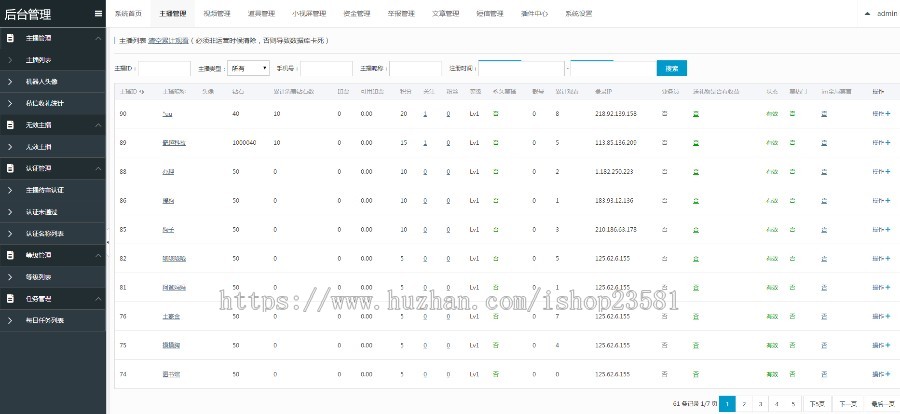
Task: Sort table by the 主播ID column sort icon
Action: click(x=141, y=92)
